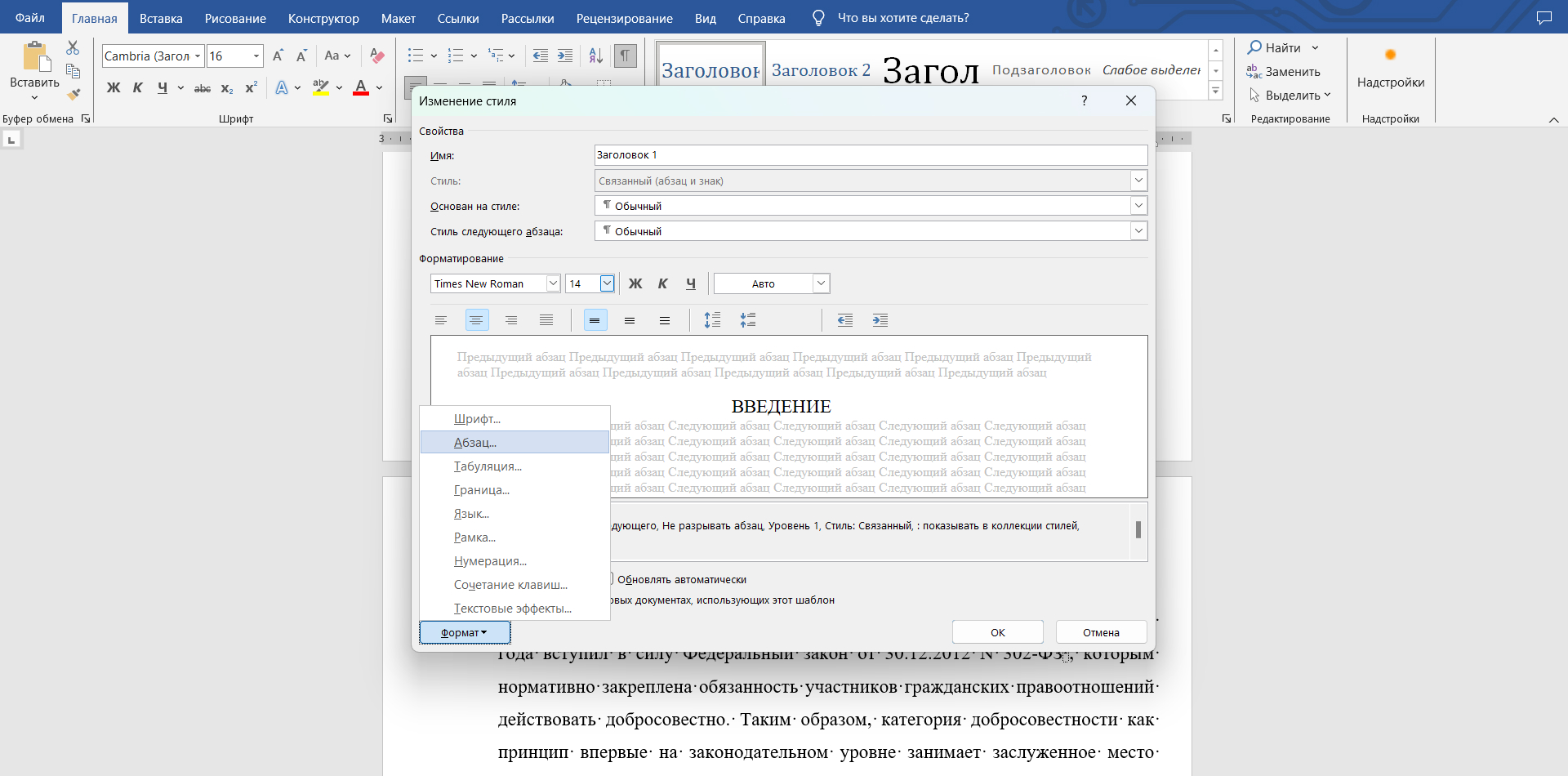The width and height of the screenshot is (1568, 776).
Task: Click scrollbar in style description box
Action: tap(1138, 531)
